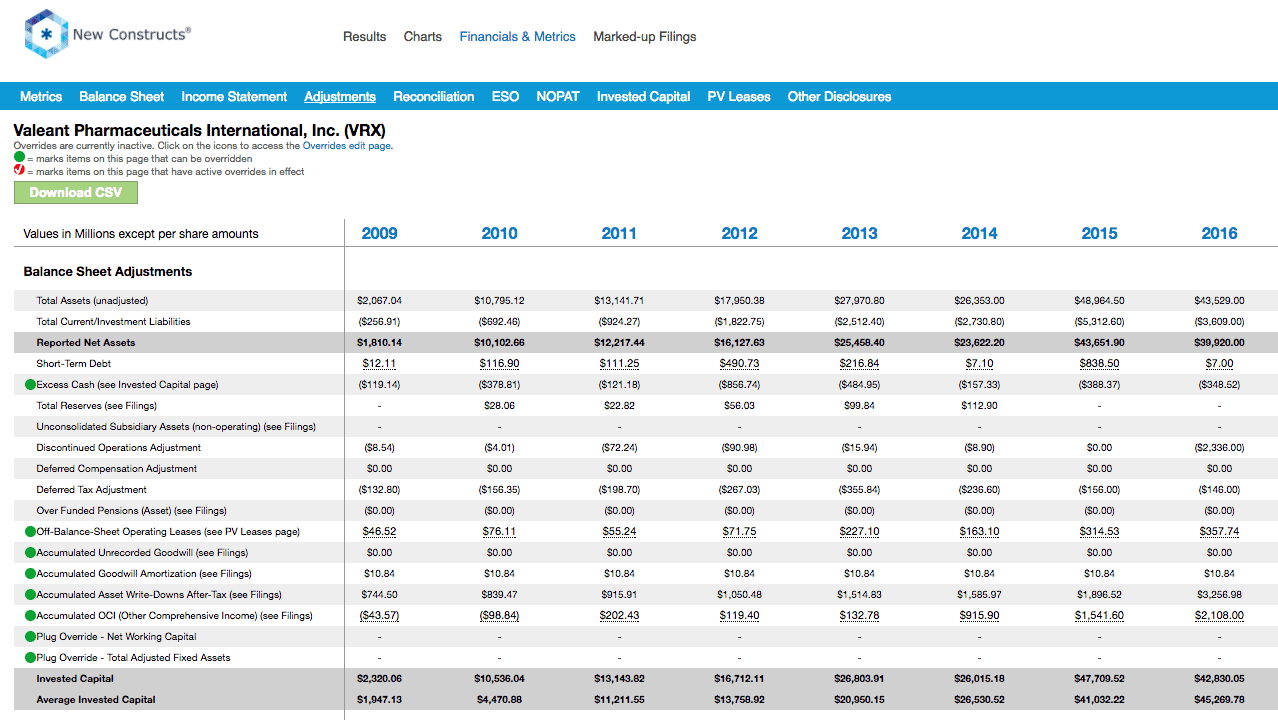Click 2013 Average Invested Capital value $20,950.15

pyautogui.click(x=859, y=700)
